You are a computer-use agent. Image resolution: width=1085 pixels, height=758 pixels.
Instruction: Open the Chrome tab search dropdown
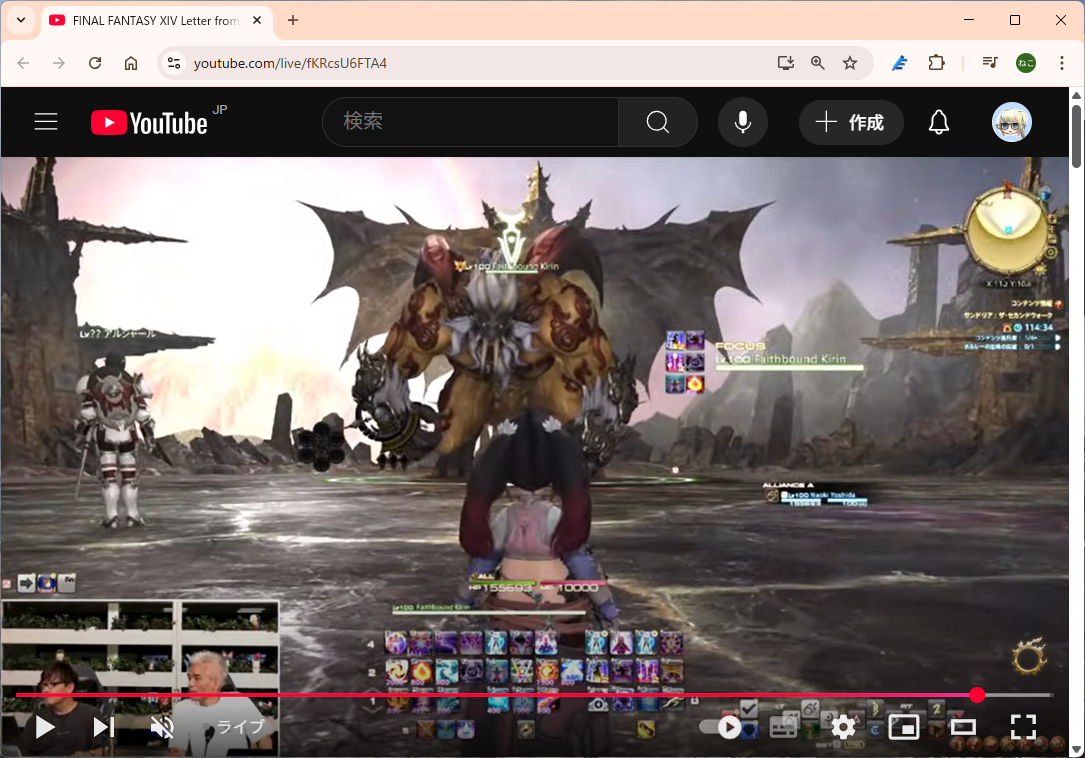point(21,20)
